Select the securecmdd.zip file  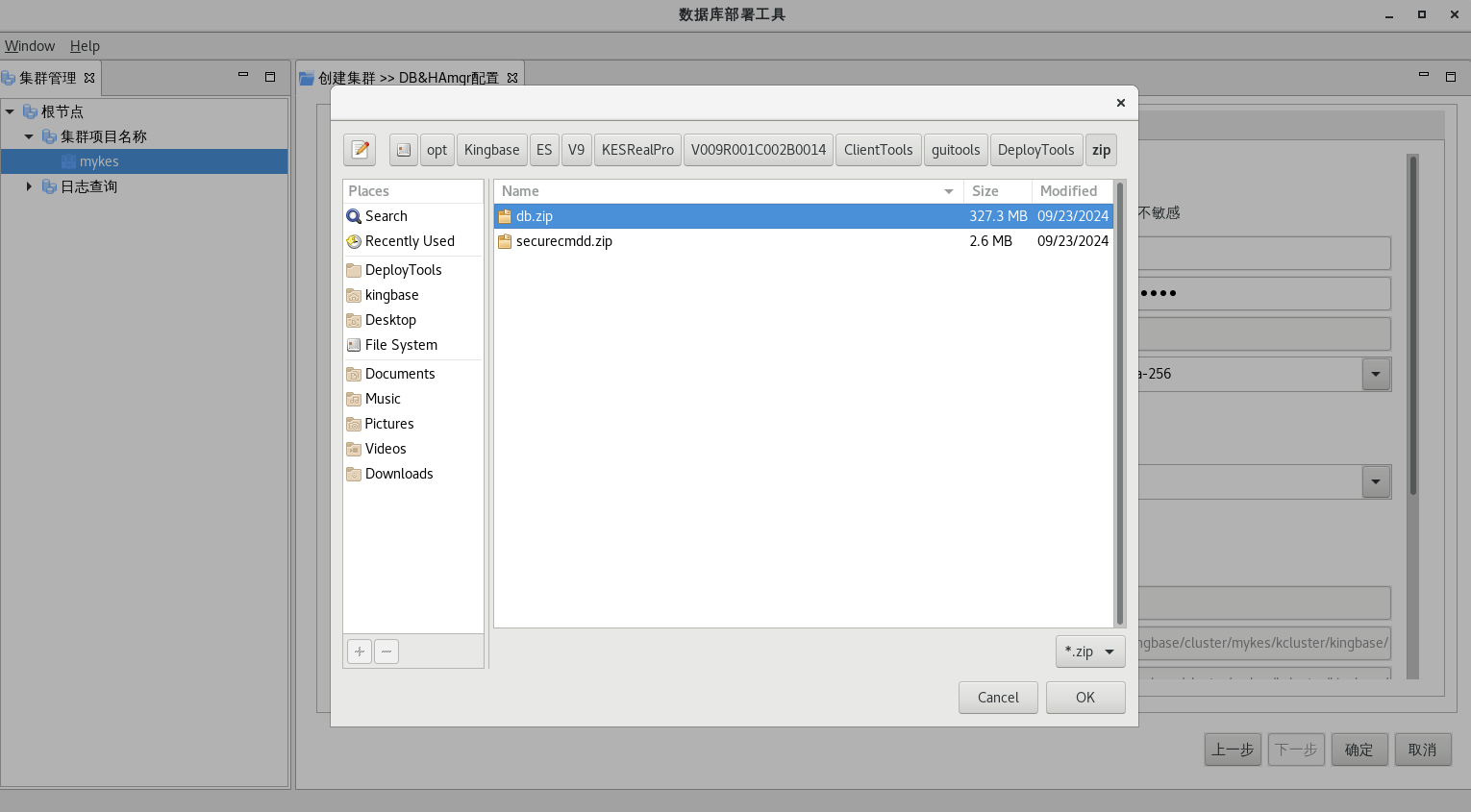pos(563,241)
